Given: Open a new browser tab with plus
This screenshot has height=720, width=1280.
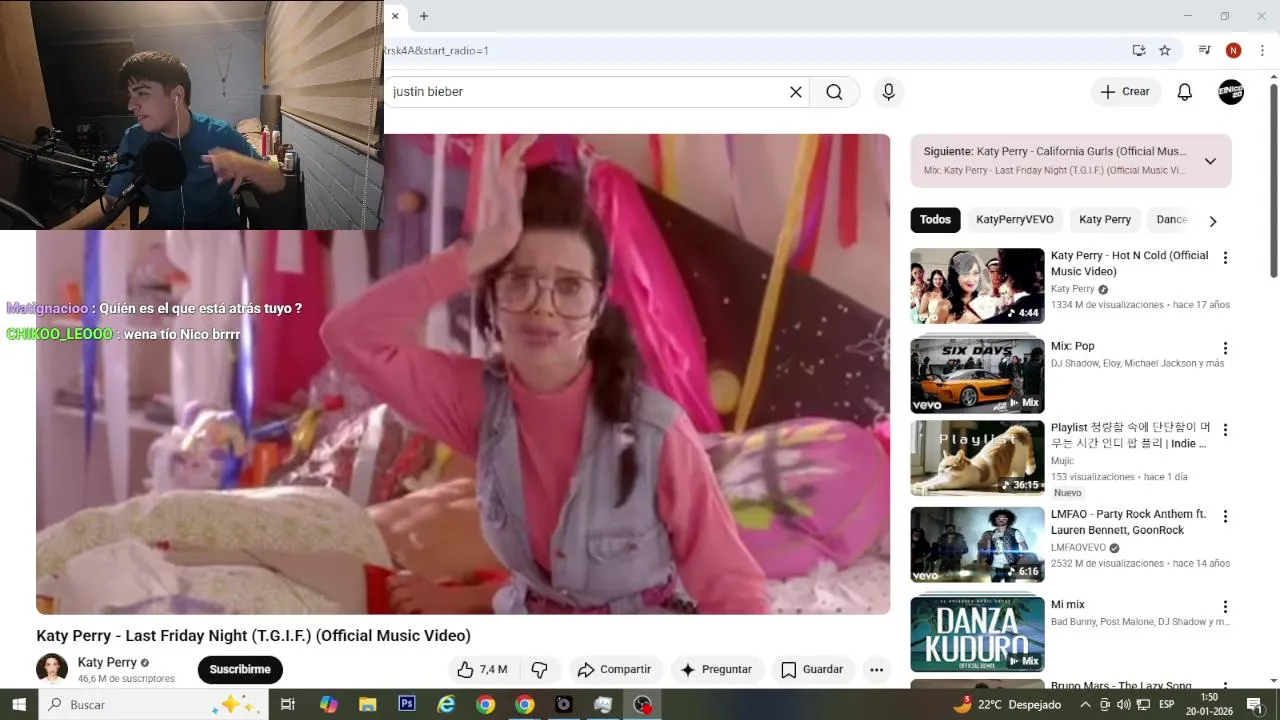Looking at the screenshot, I should [x=424, y=16].
